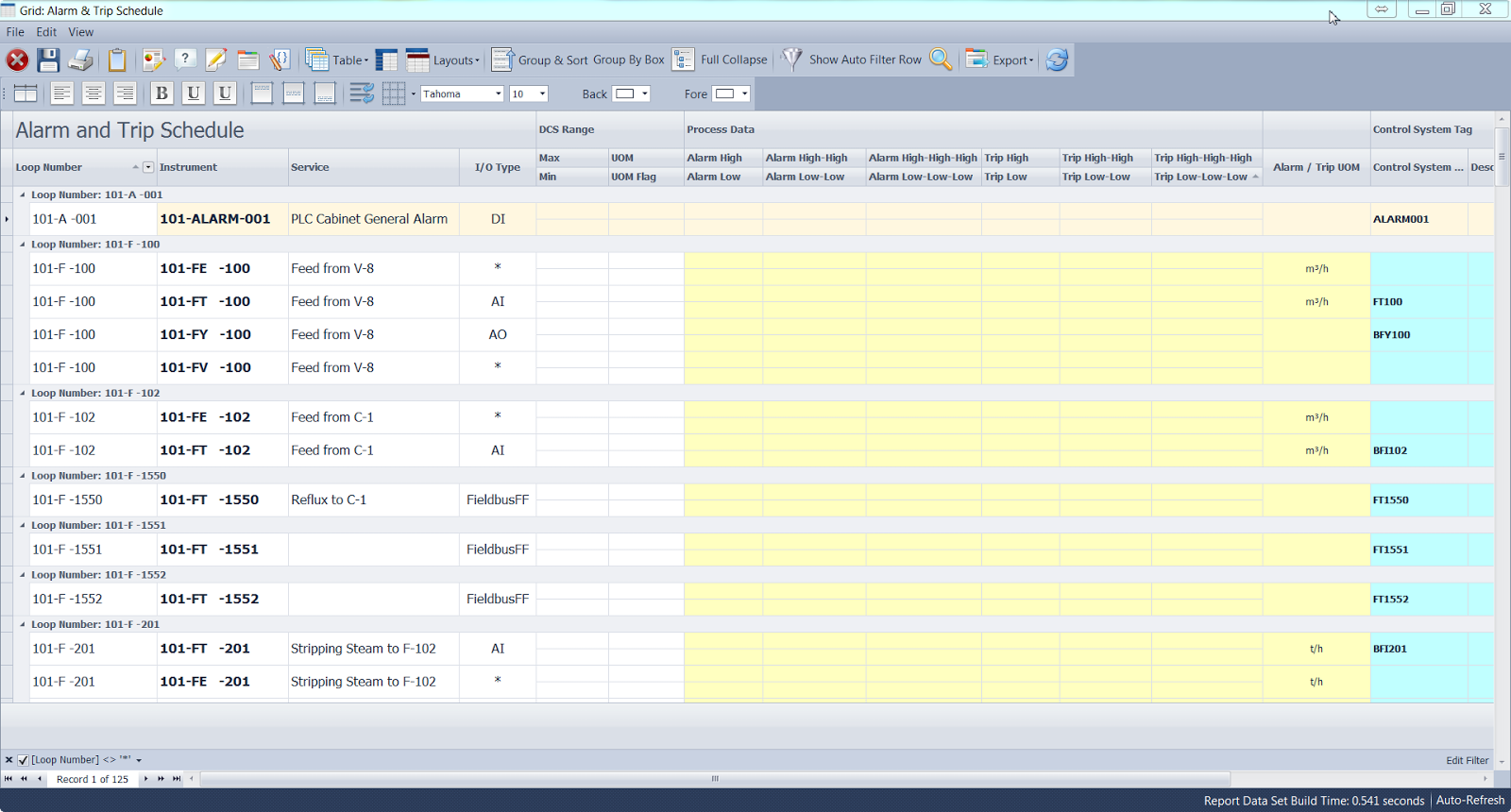
Task: Set vertical alignment to top
Action: point(263,93)
